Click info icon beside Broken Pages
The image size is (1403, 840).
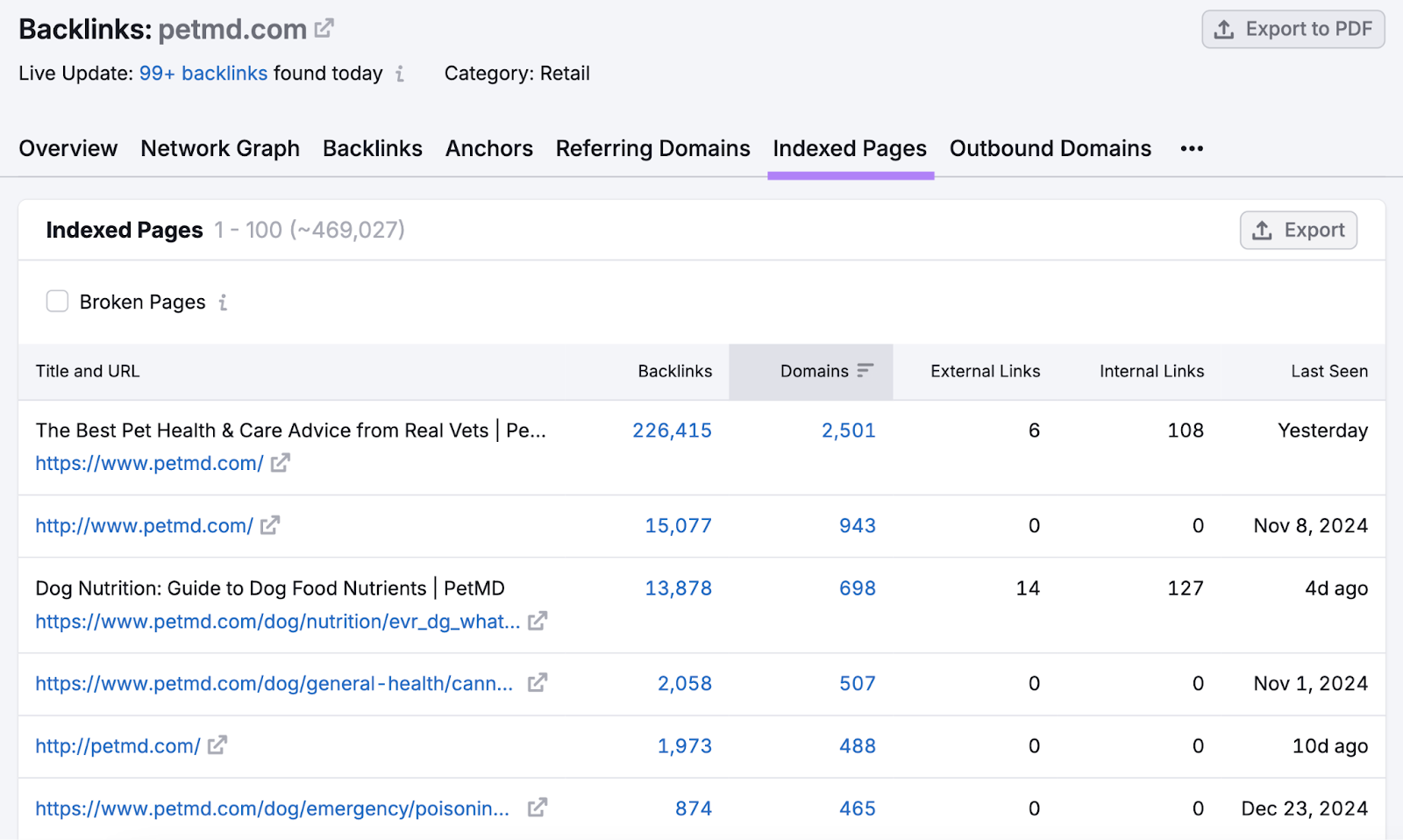tap(223, 303)
